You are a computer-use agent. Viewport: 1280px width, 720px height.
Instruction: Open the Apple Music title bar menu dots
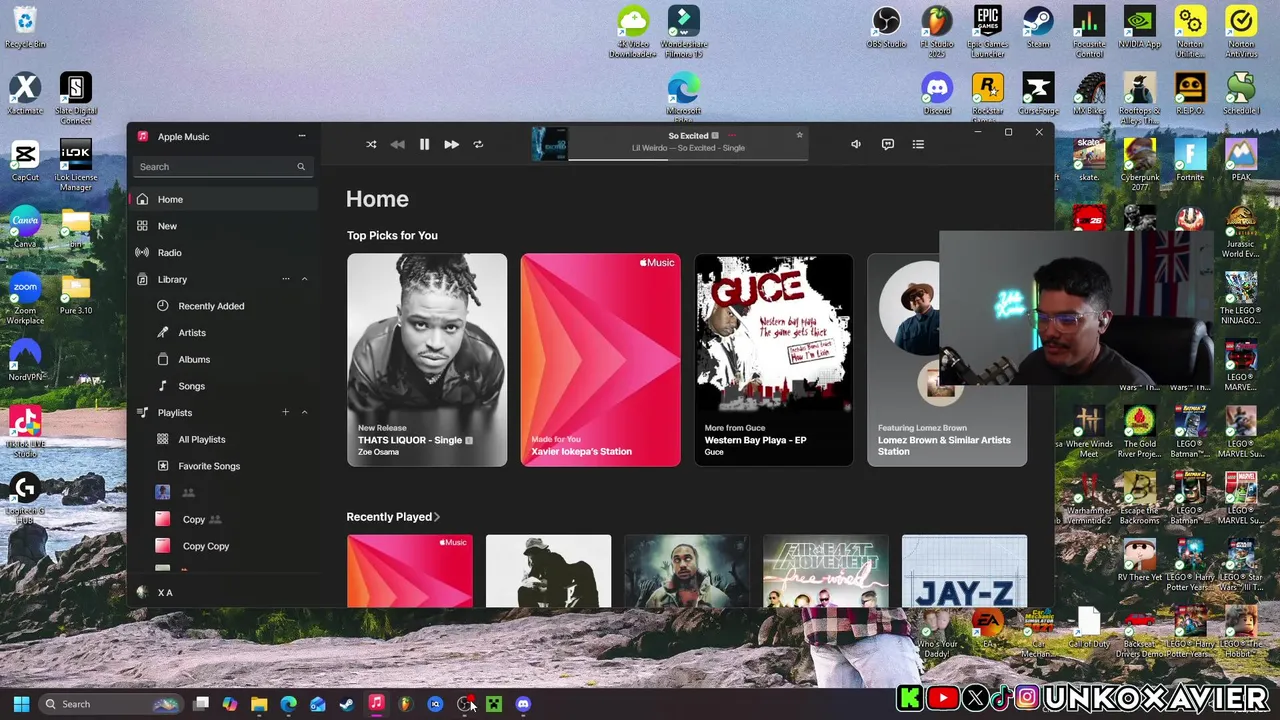pyautogui.click(x=302, y=136)
